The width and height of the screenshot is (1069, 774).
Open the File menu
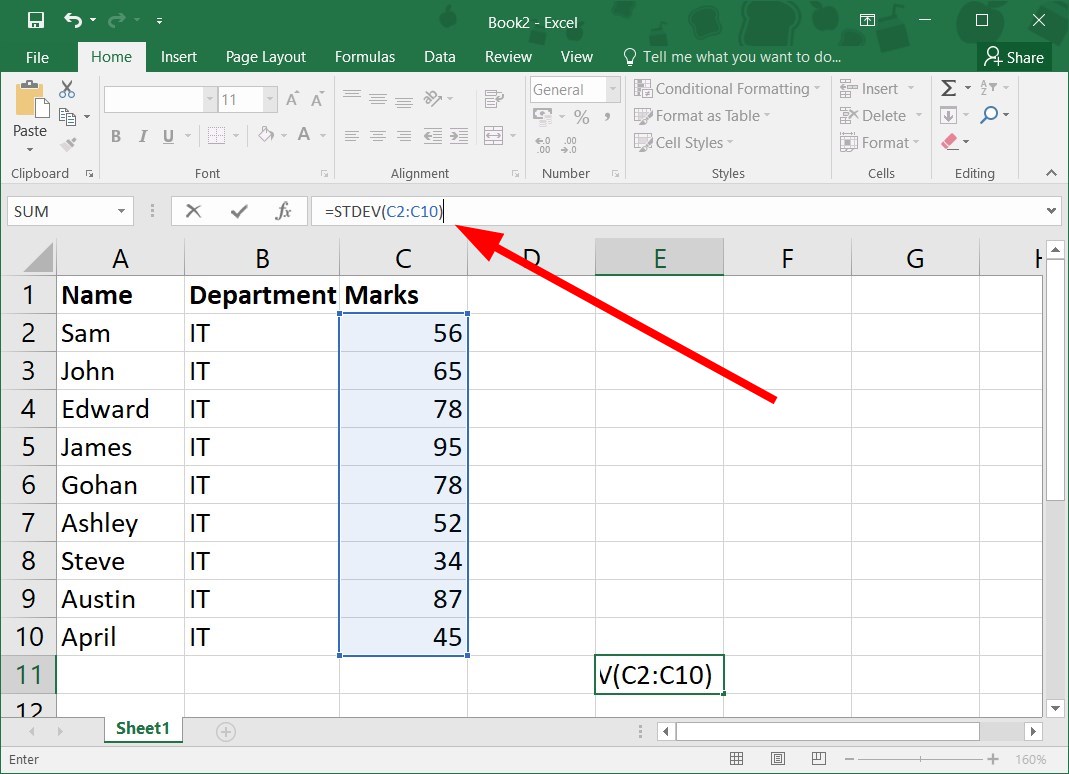(37, 57)
